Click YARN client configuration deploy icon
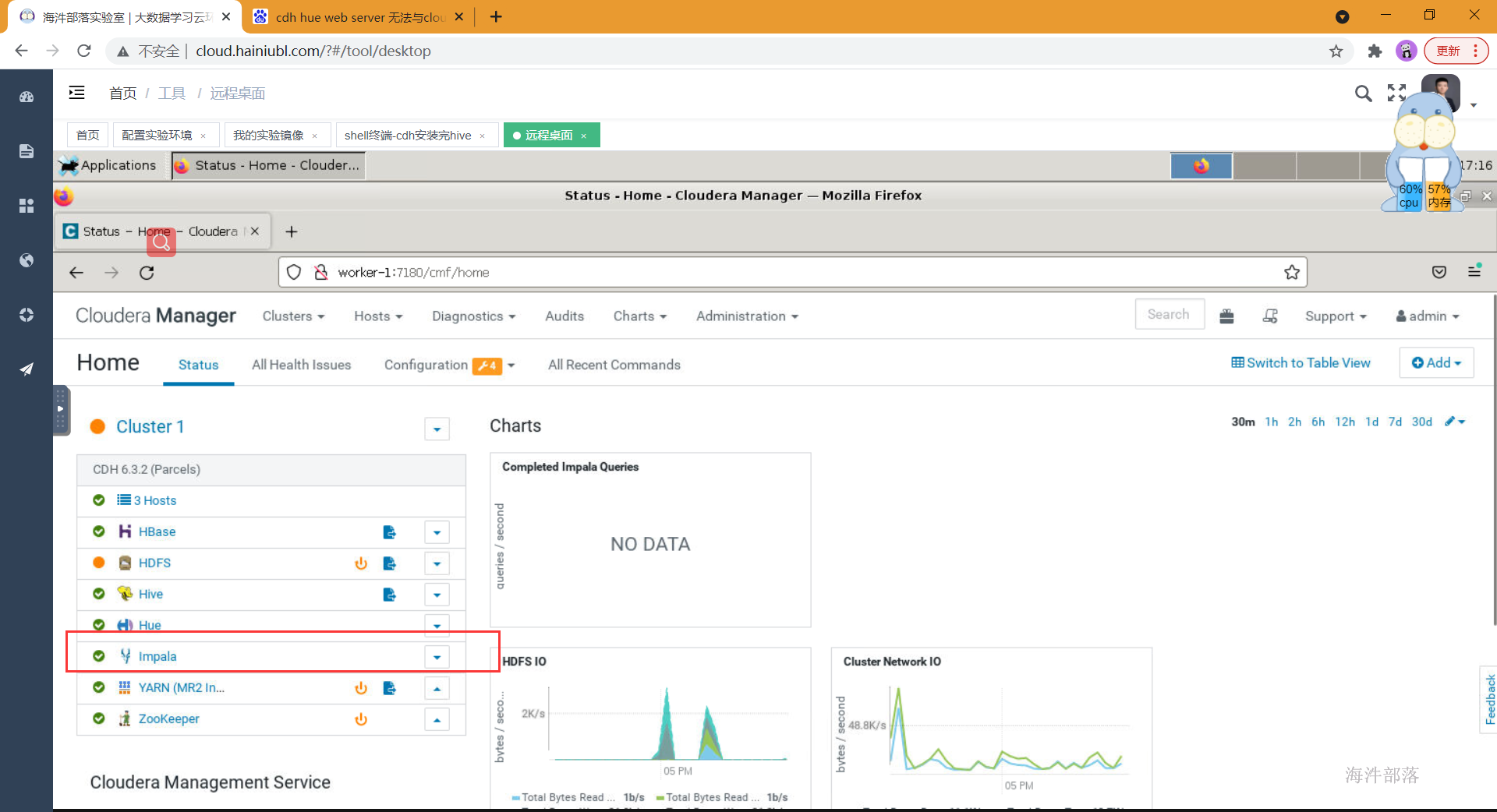Image resolution: width=1497 pixels, height=812 pixels. (390, 688)
